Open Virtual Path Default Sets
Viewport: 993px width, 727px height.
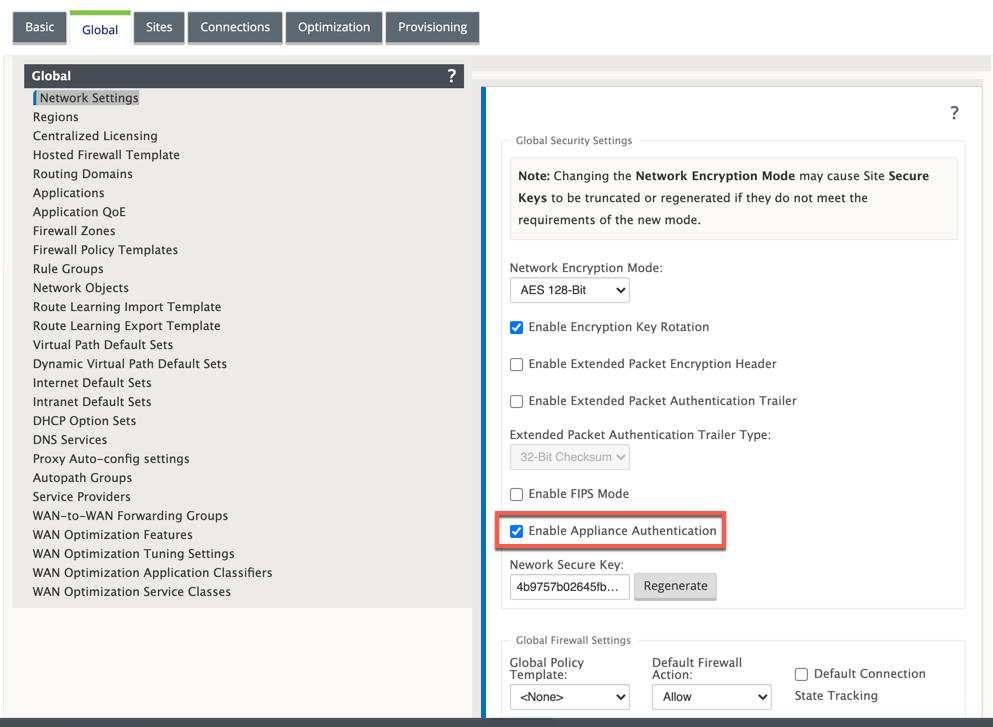(103, 345)
